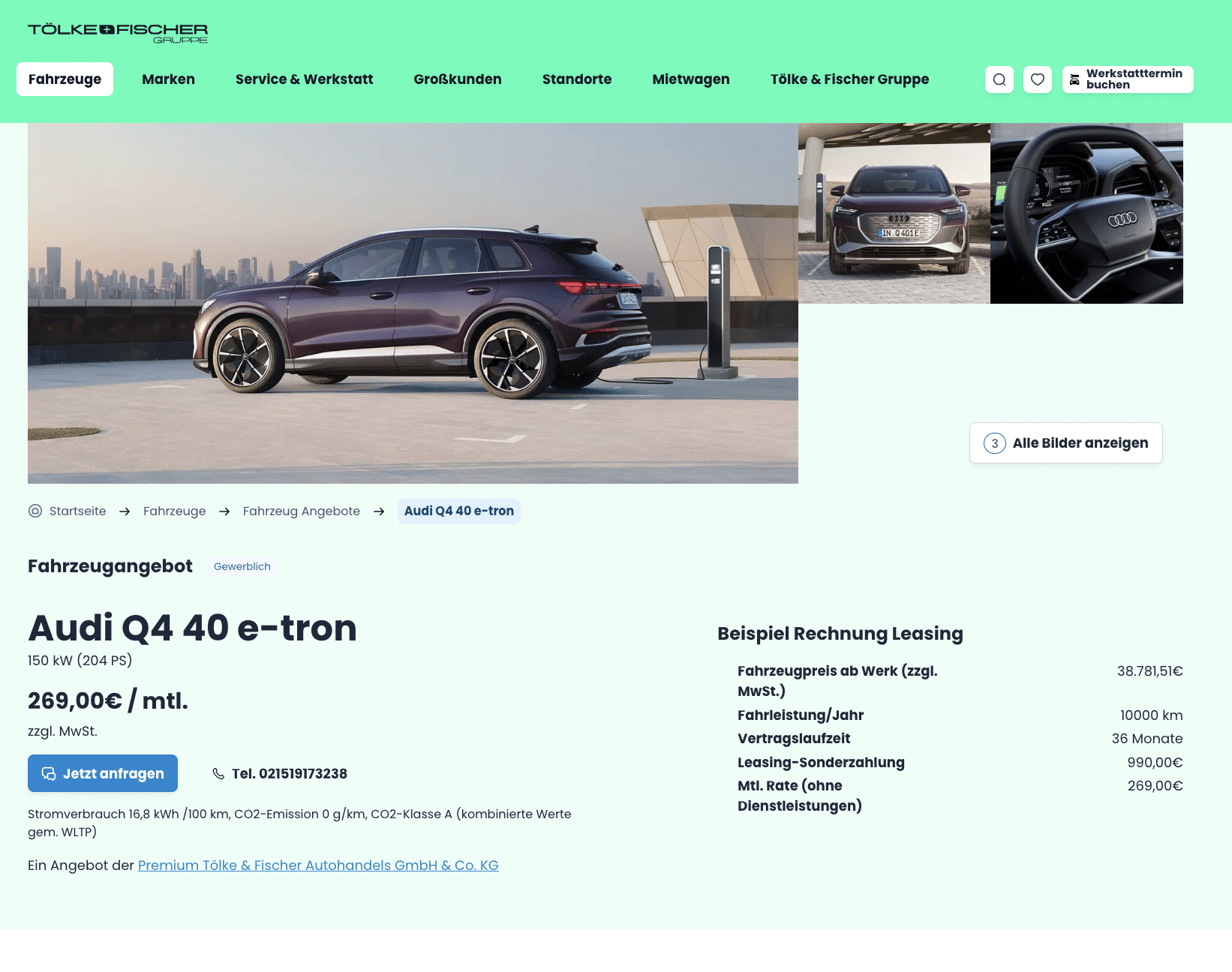
Task: Open the steering wheel interior thumbnail
Action: pyautogui.click(x=1086, y=214)
